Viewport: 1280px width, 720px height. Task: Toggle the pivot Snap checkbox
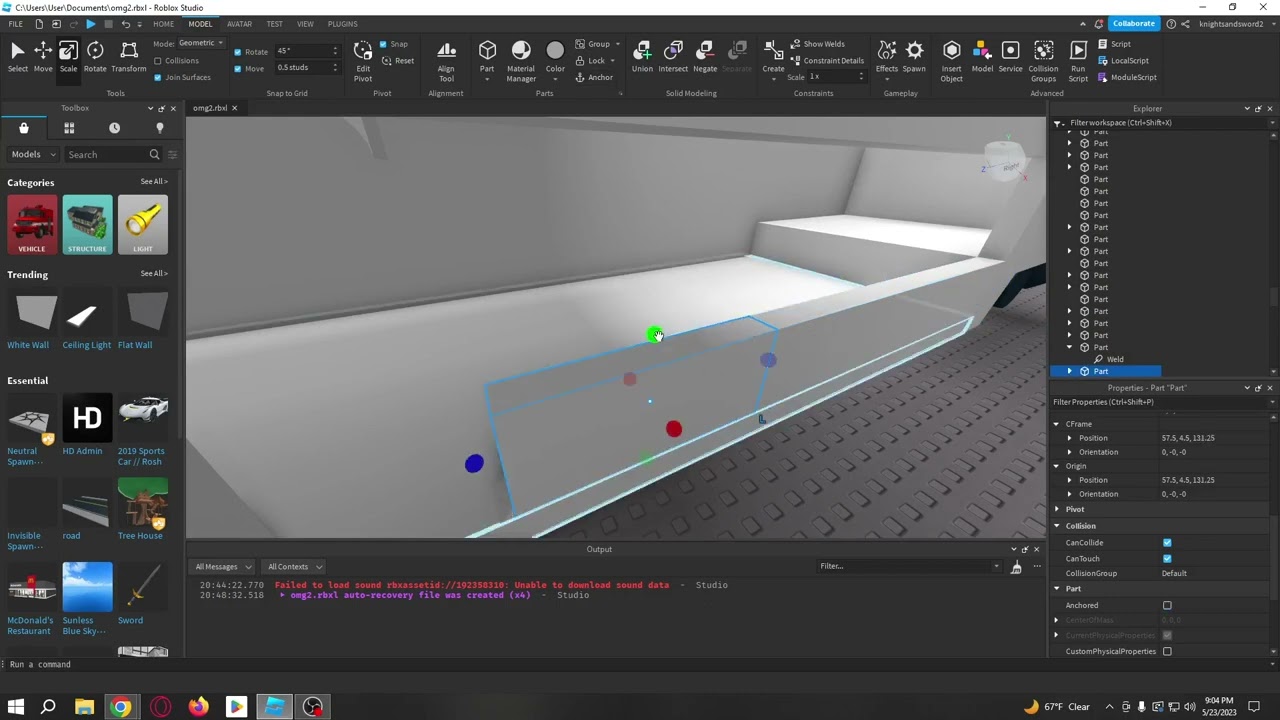tap(383, 44)
